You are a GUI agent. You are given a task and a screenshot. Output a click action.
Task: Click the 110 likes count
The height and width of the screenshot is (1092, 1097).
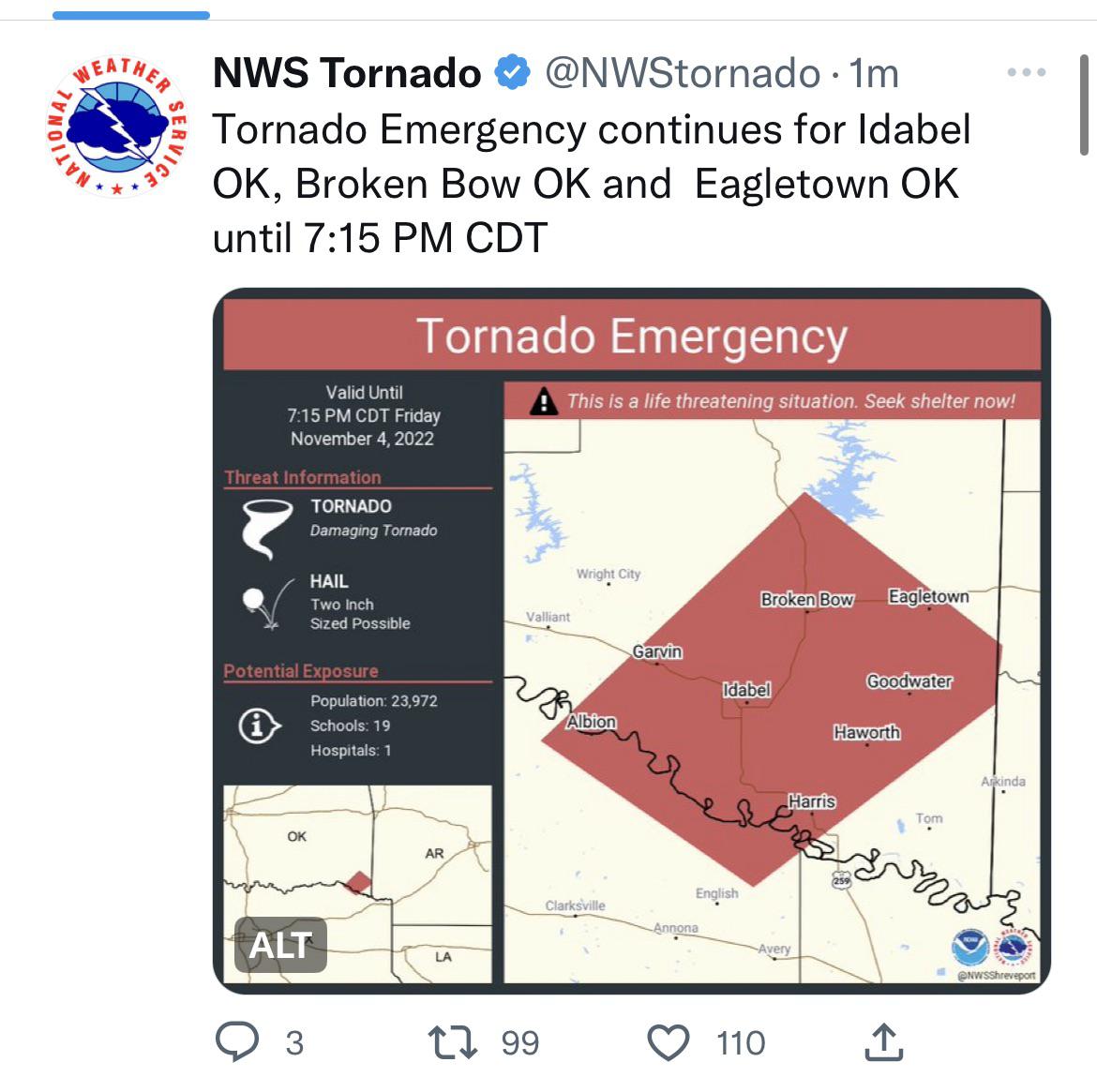point(741,1043)
